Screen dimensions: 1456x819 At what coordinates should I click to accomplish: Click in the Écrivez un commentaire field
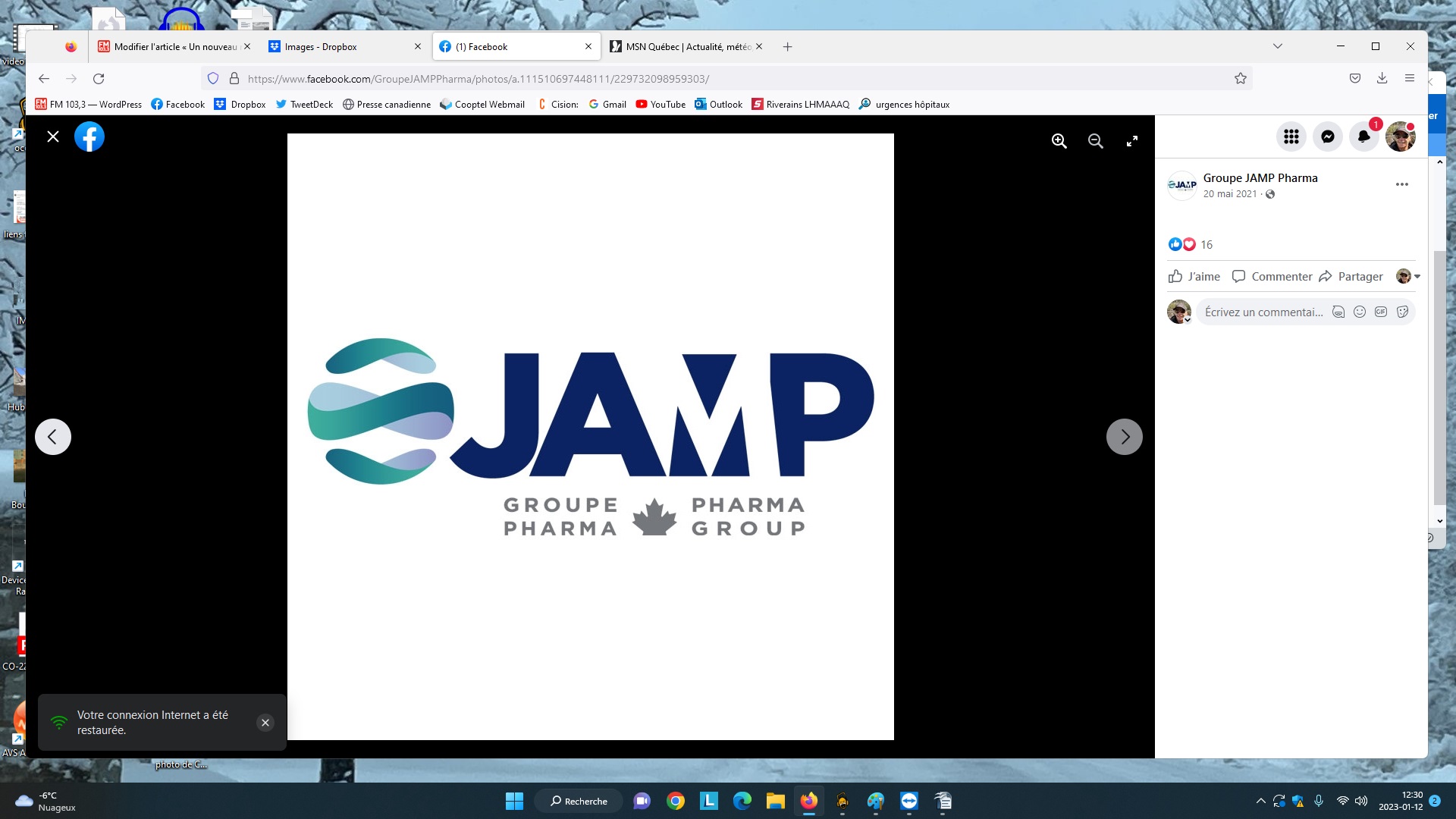(x=1263, y=312)
